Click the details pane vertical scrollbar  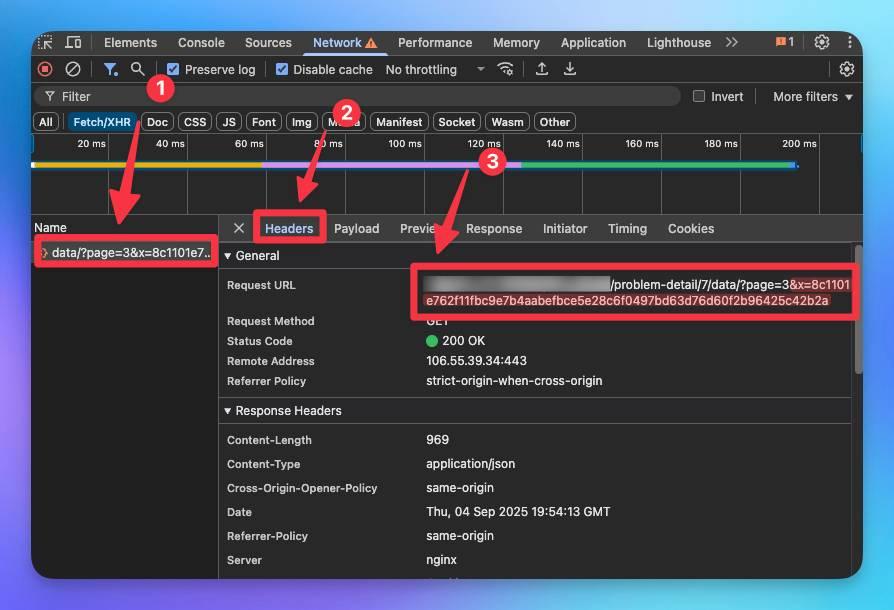[858, 309]
